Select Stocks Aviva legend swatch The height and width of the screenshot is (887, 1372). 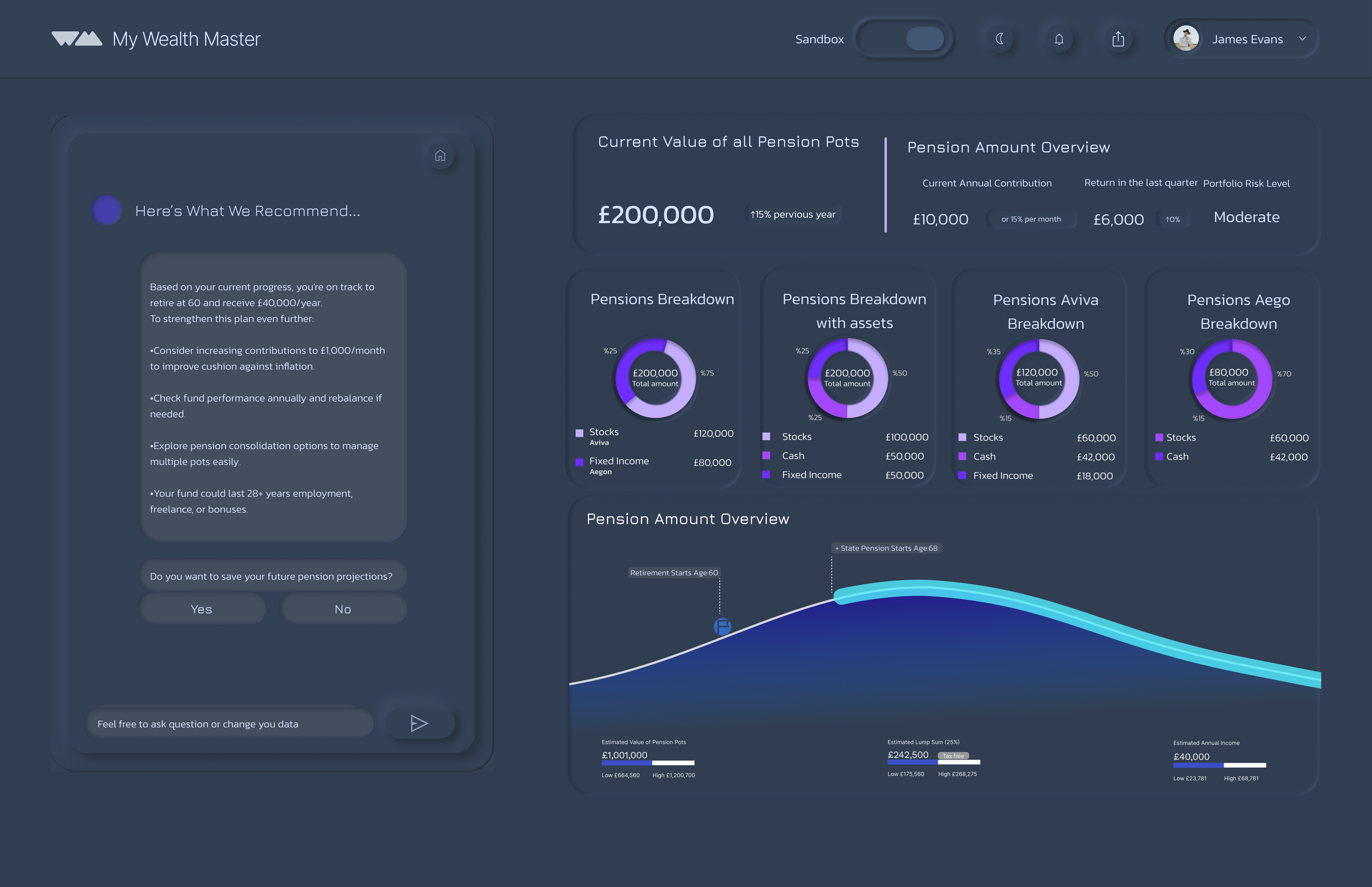579,433
